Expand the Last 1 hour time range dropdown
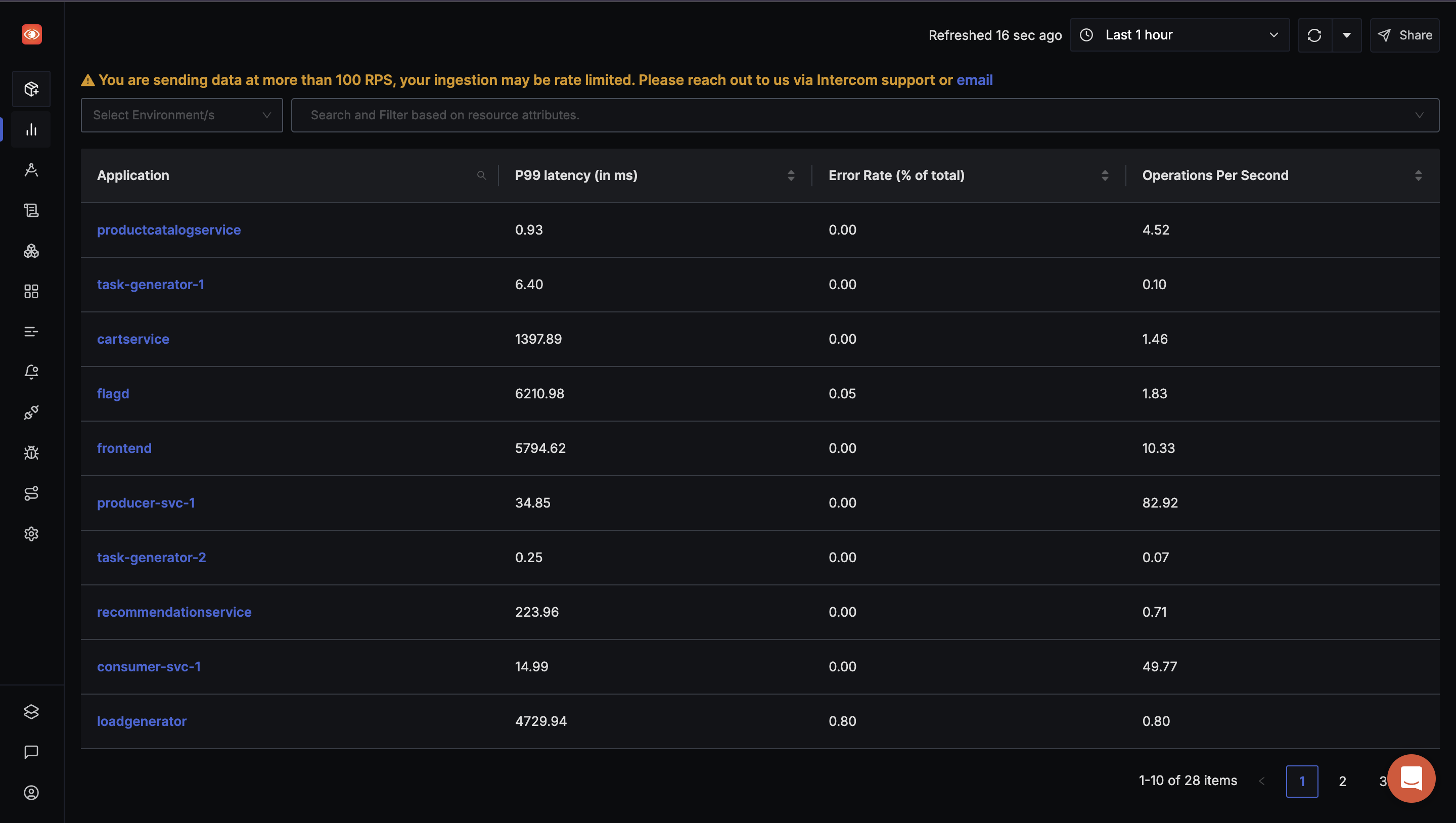The image size is (1456, 823). tap(1179, 35)
